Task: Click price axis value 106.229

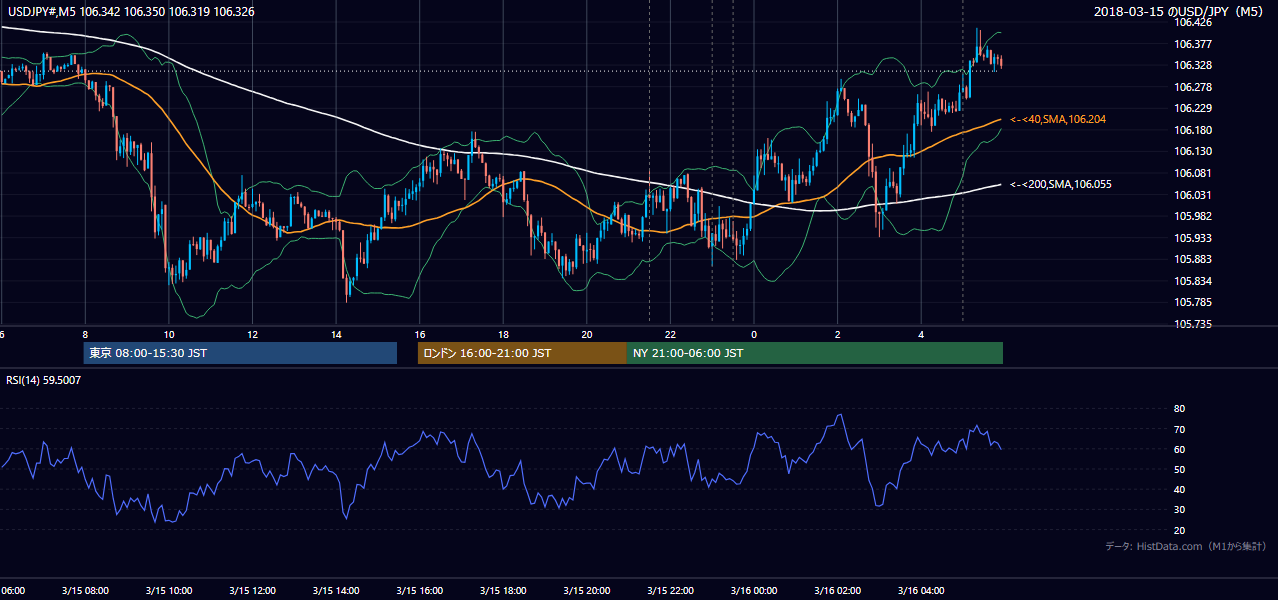Action: pos(1193,108)
